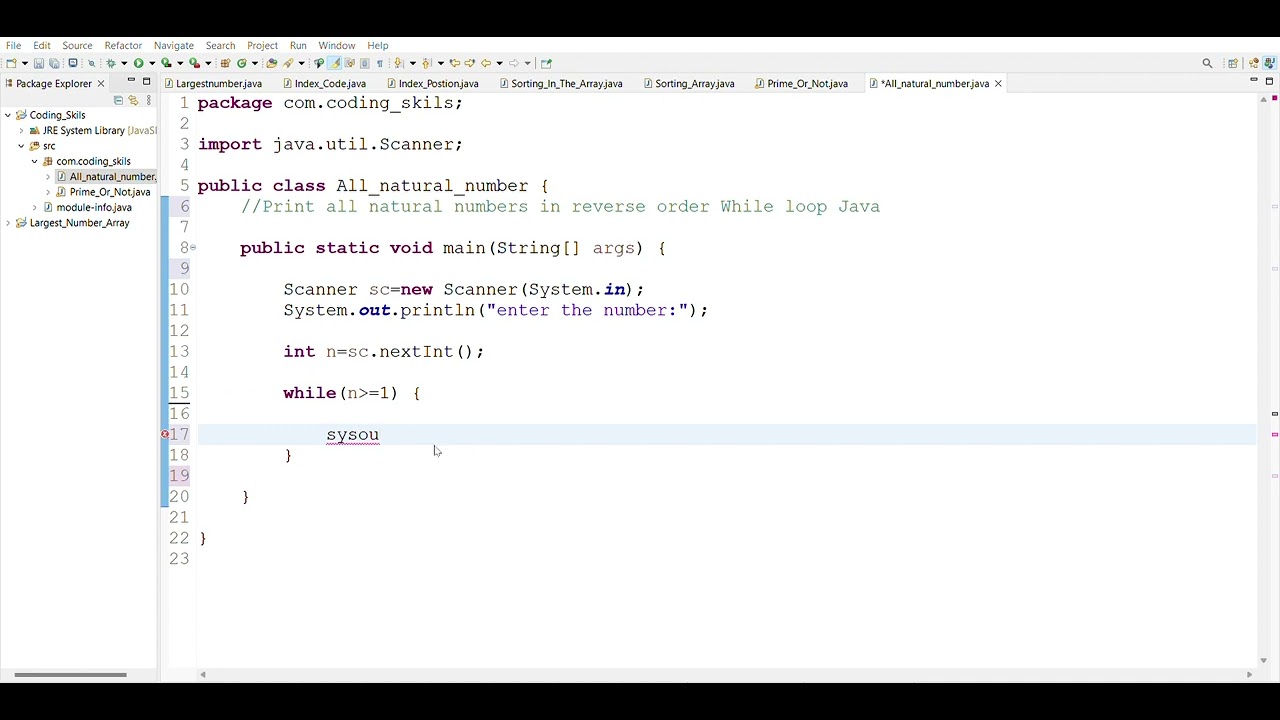Minimize the Package Explorer panel

click(130, 80)
